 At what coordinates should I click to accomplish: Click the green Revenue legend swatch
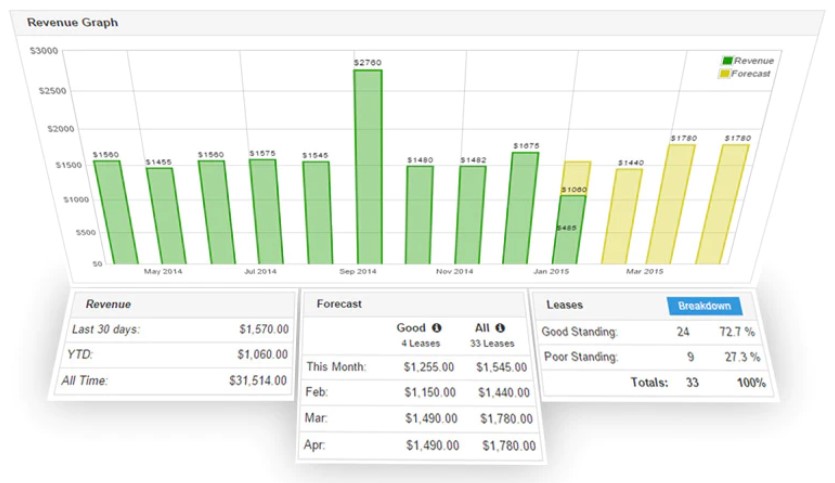(x=727, y=61)
